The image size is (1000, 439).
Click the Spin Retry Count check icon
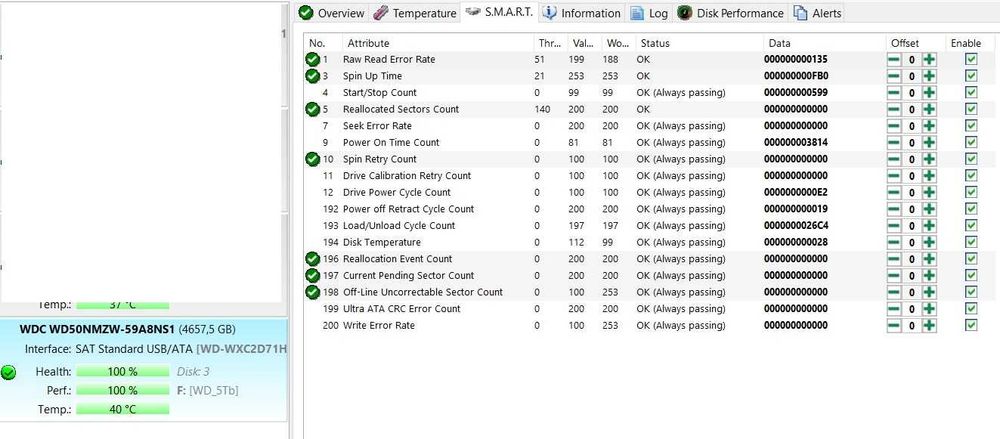pos(312,159)
